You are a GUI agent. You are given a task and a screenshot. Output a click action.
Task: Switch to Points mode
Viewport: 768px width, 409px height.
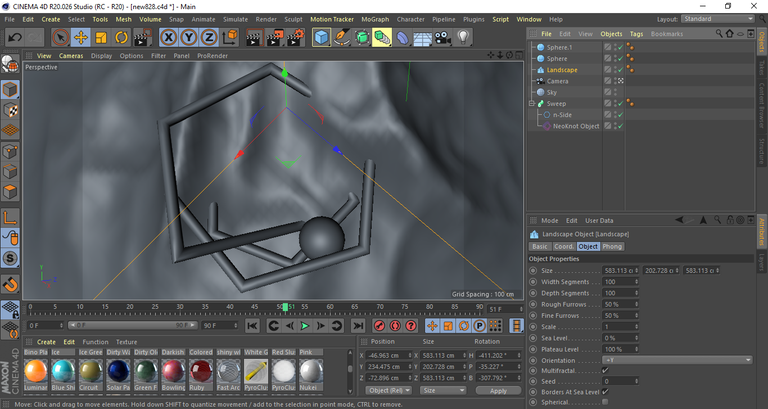click(x=10, y=151)
